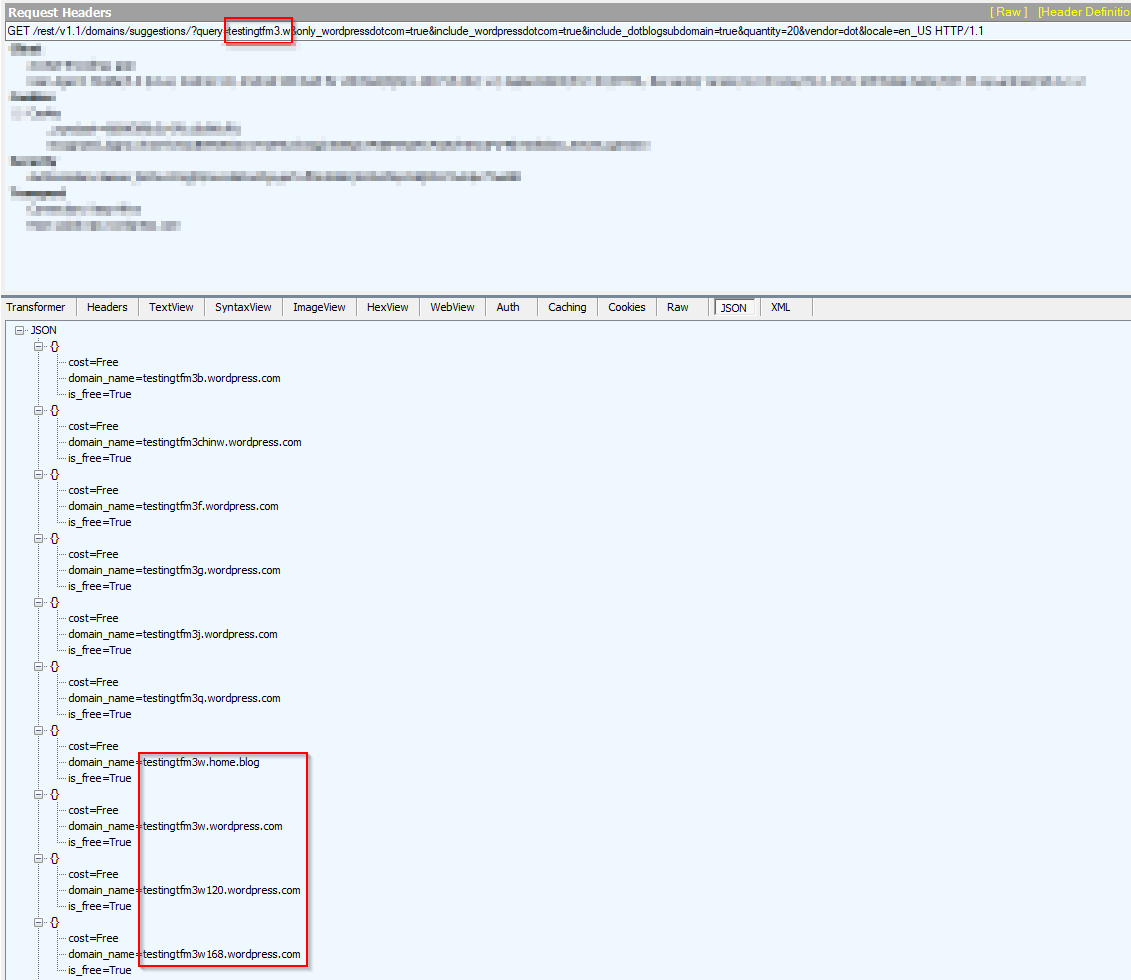Viewport: 1131px width, 980px height.
Task: Switch to the Transformer tab
Action: [36, 307]
